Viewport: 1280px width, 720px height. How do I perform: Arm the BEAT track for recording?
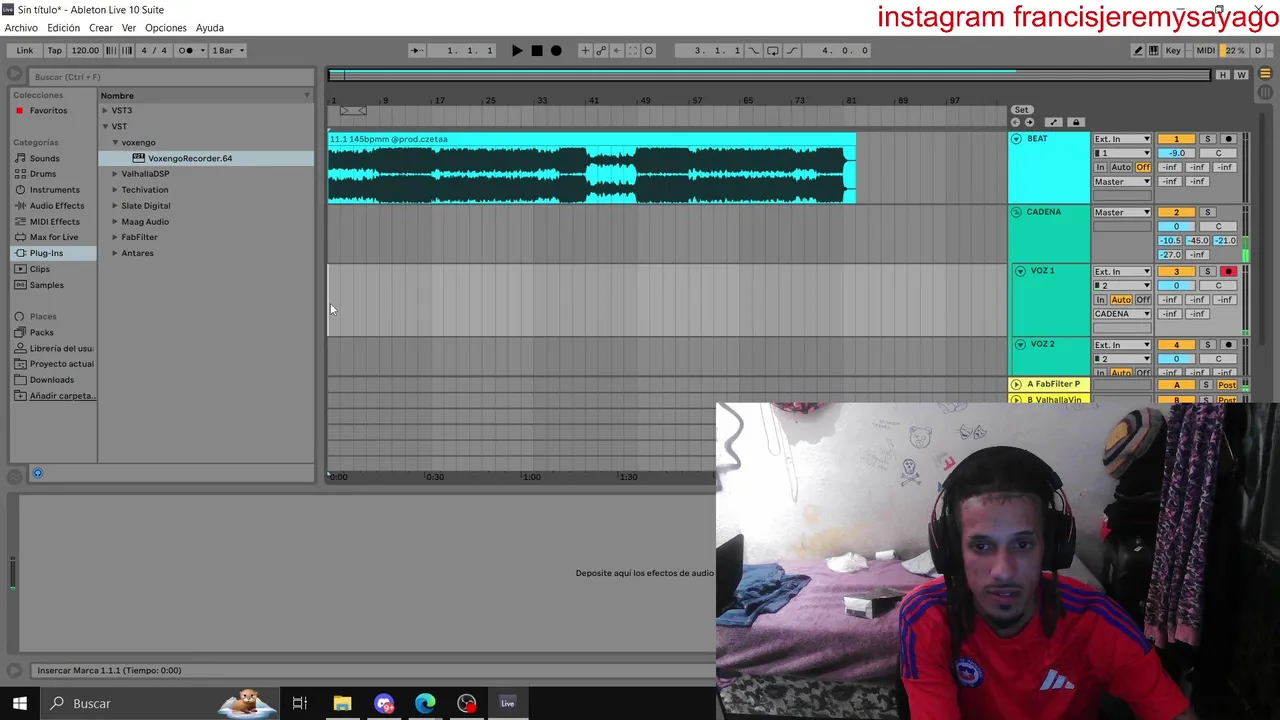pyautogui.click(x=1229, y=139)
